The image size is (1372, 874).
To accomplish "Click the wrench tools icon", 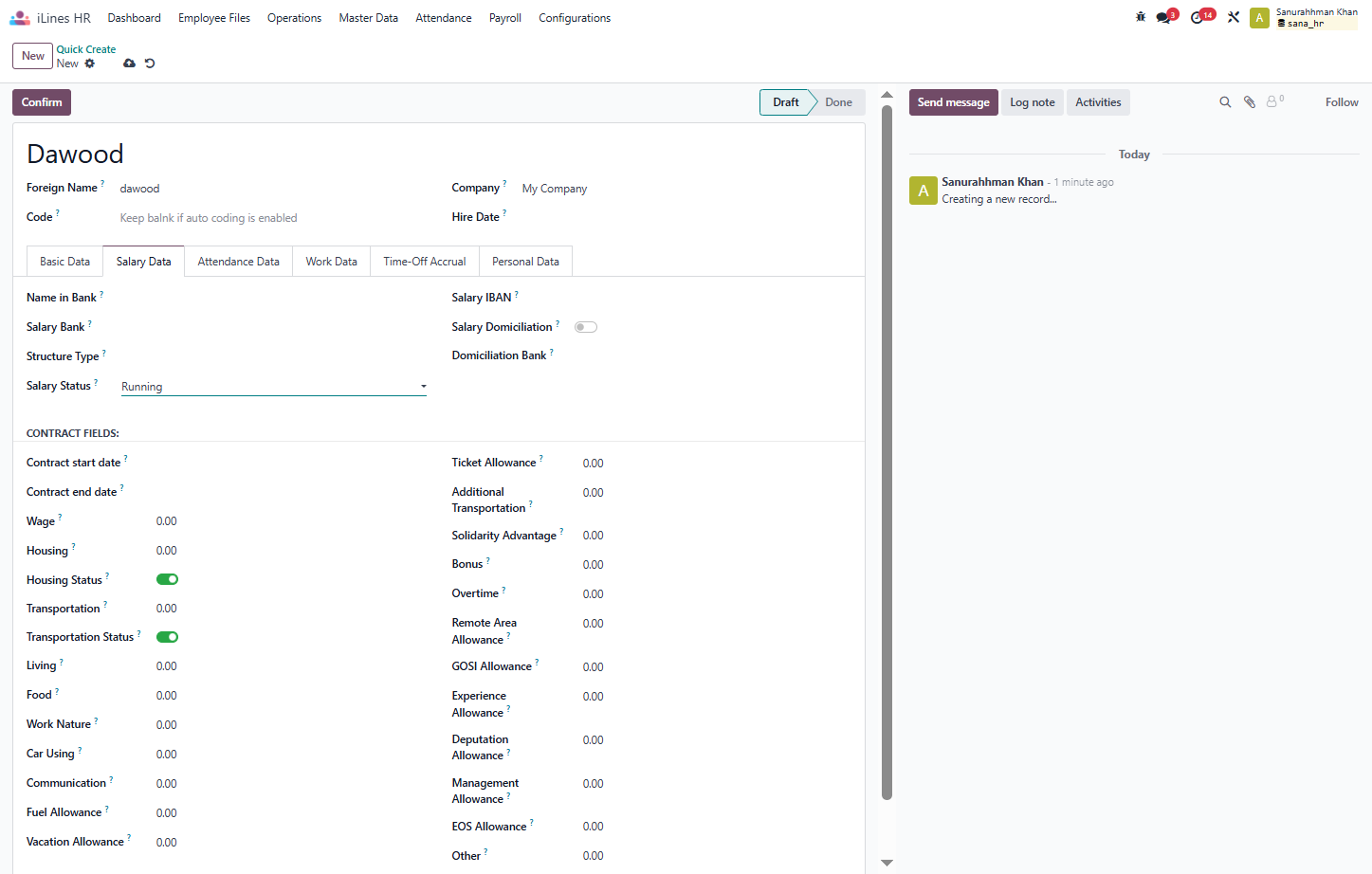I will (x=1234, y=17).
